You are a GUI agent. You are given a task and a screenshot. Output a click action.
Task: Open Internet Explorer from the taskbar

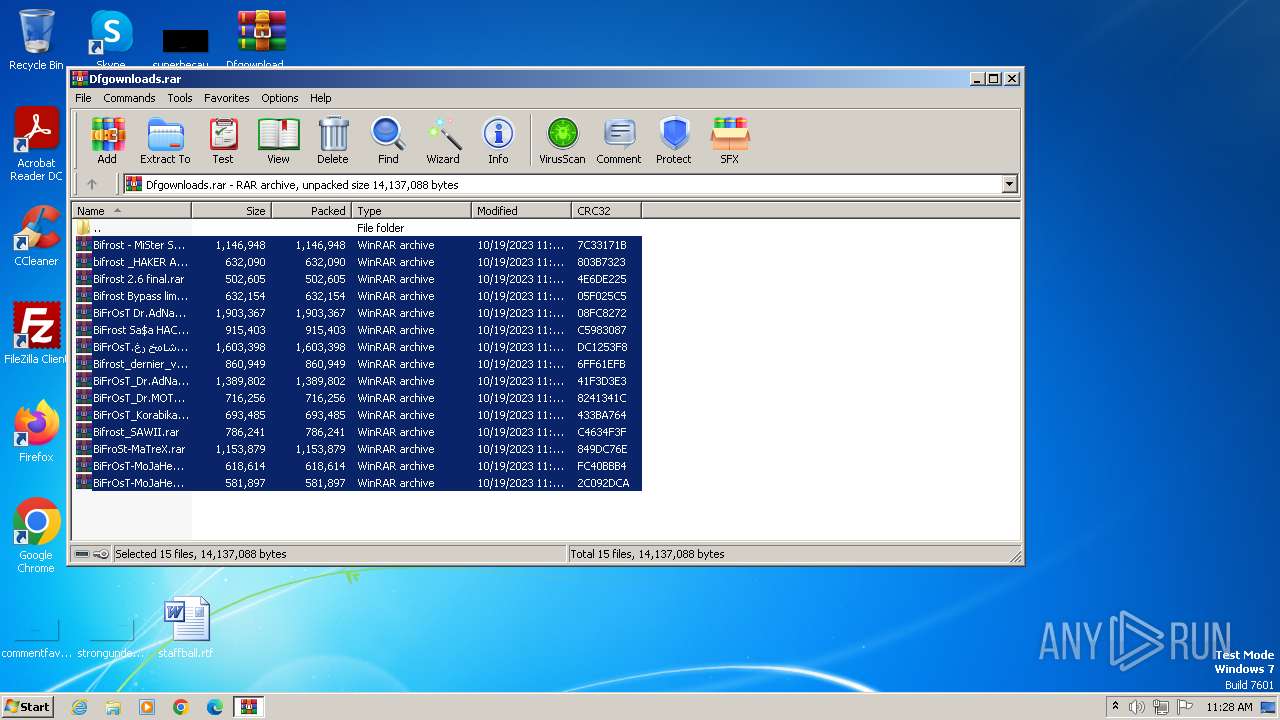[79, 707]
